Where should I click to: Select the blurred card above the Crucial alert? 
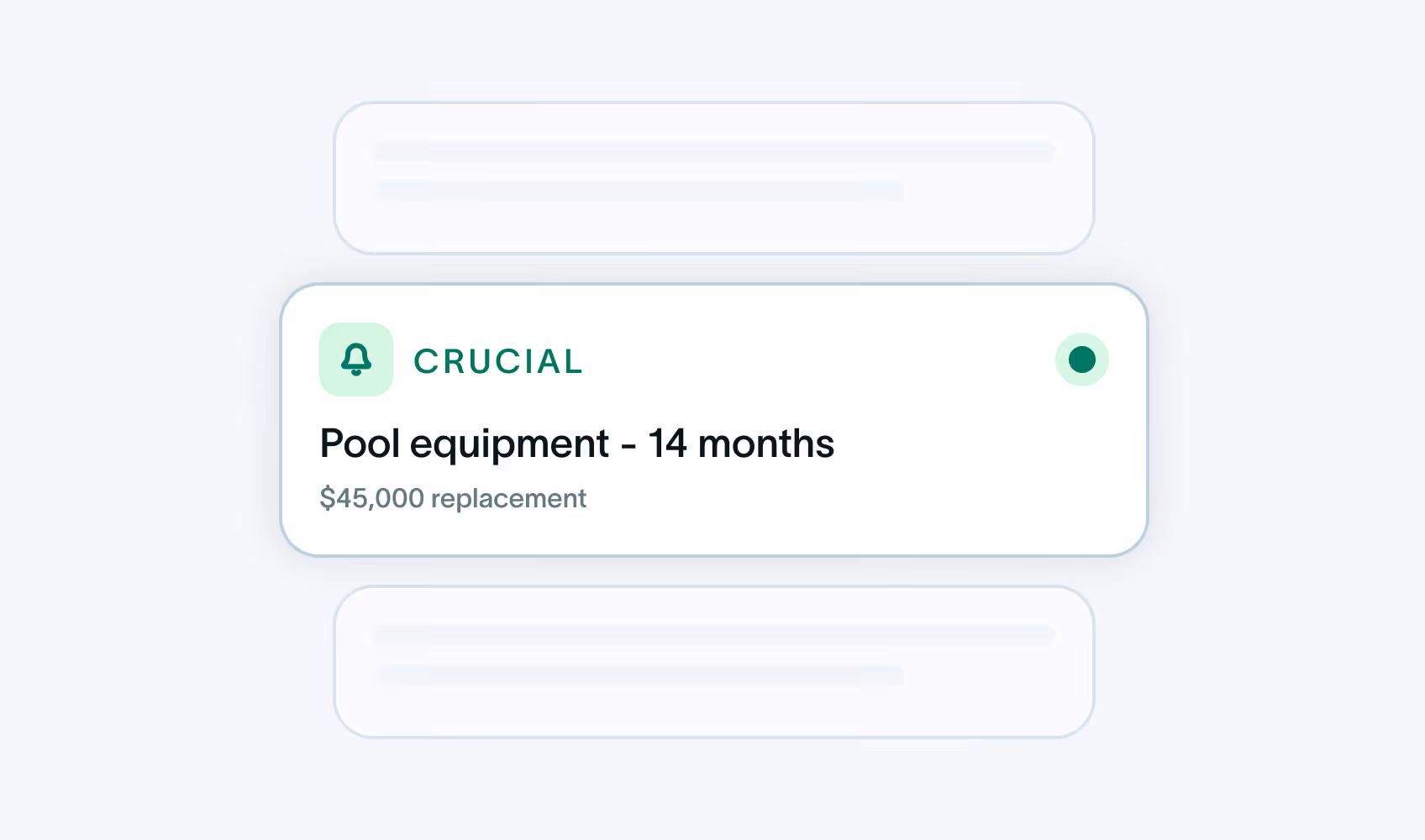714,178
